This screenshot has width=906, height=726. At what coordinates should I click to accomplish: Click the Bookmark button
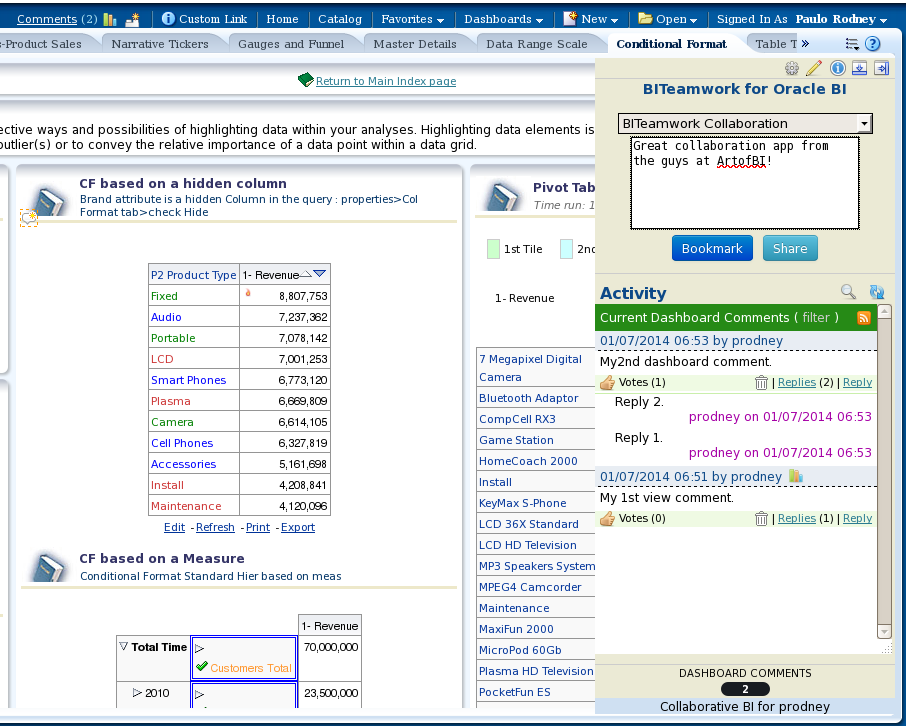[712, 247]
